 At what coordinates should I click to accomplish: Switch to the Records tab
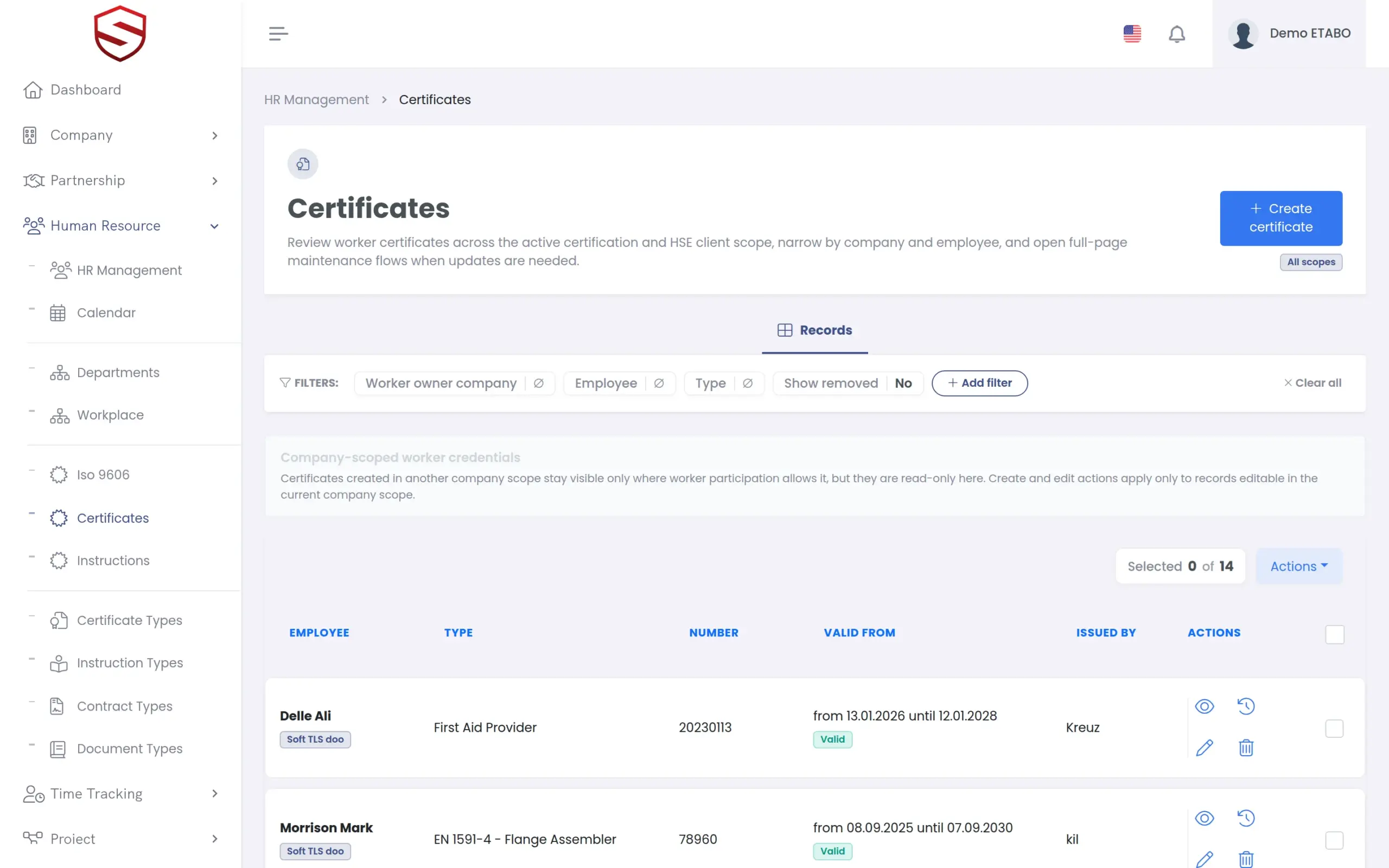tap(814, 330)
